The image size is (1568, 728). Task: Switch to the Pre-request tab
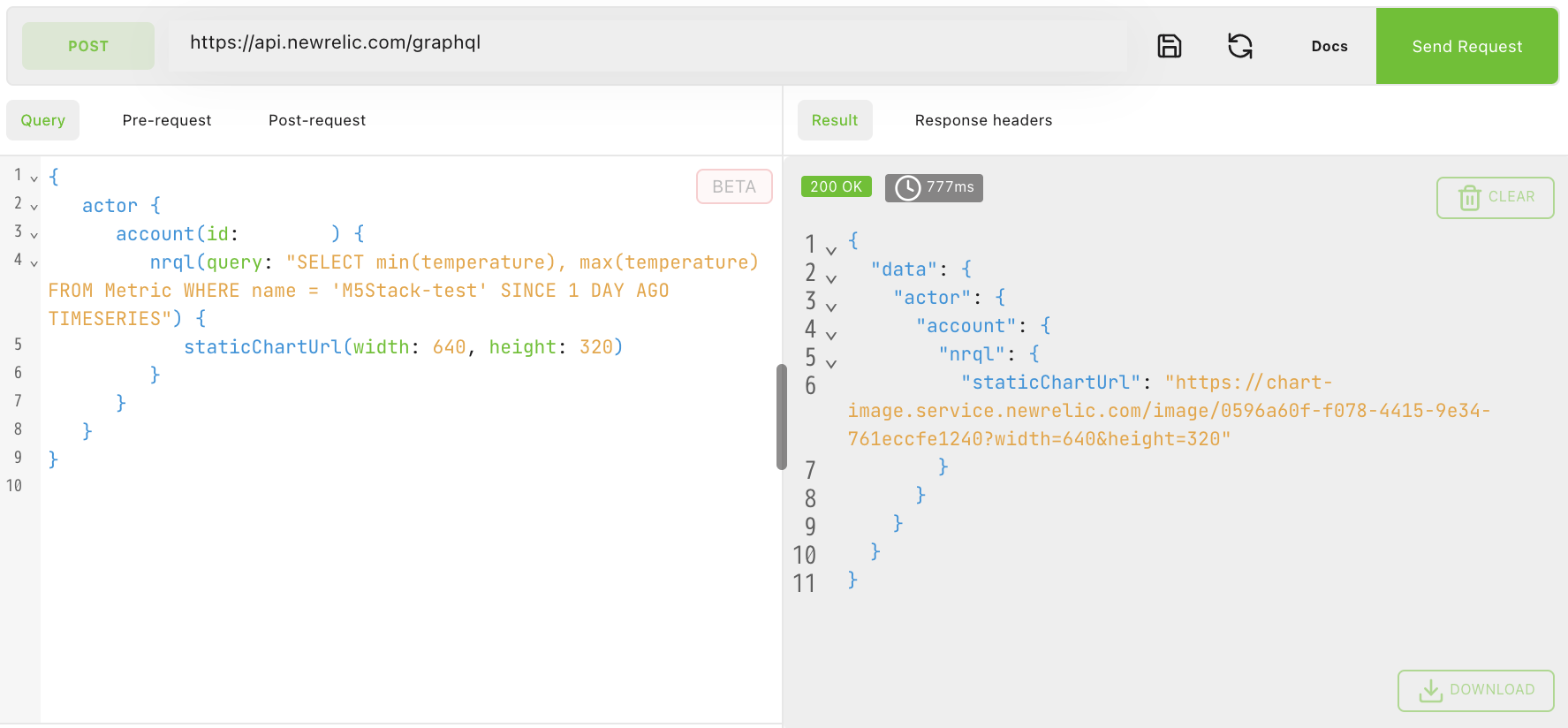point(167,120)
